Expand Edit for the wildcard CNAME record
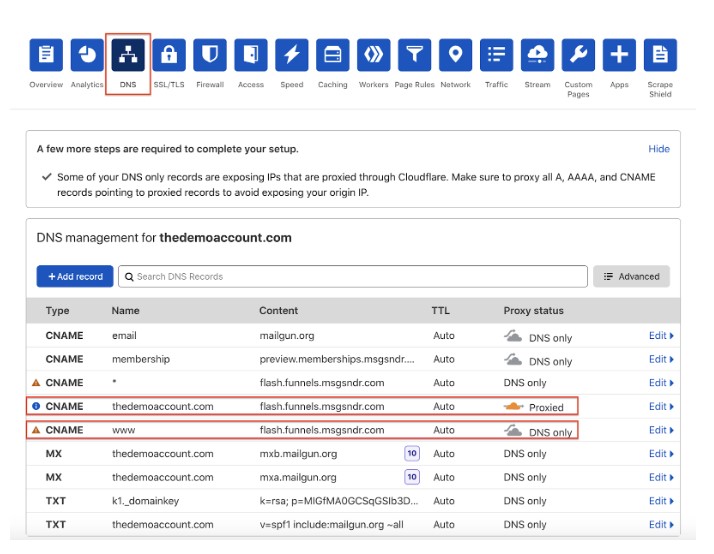 click(661, 383)
